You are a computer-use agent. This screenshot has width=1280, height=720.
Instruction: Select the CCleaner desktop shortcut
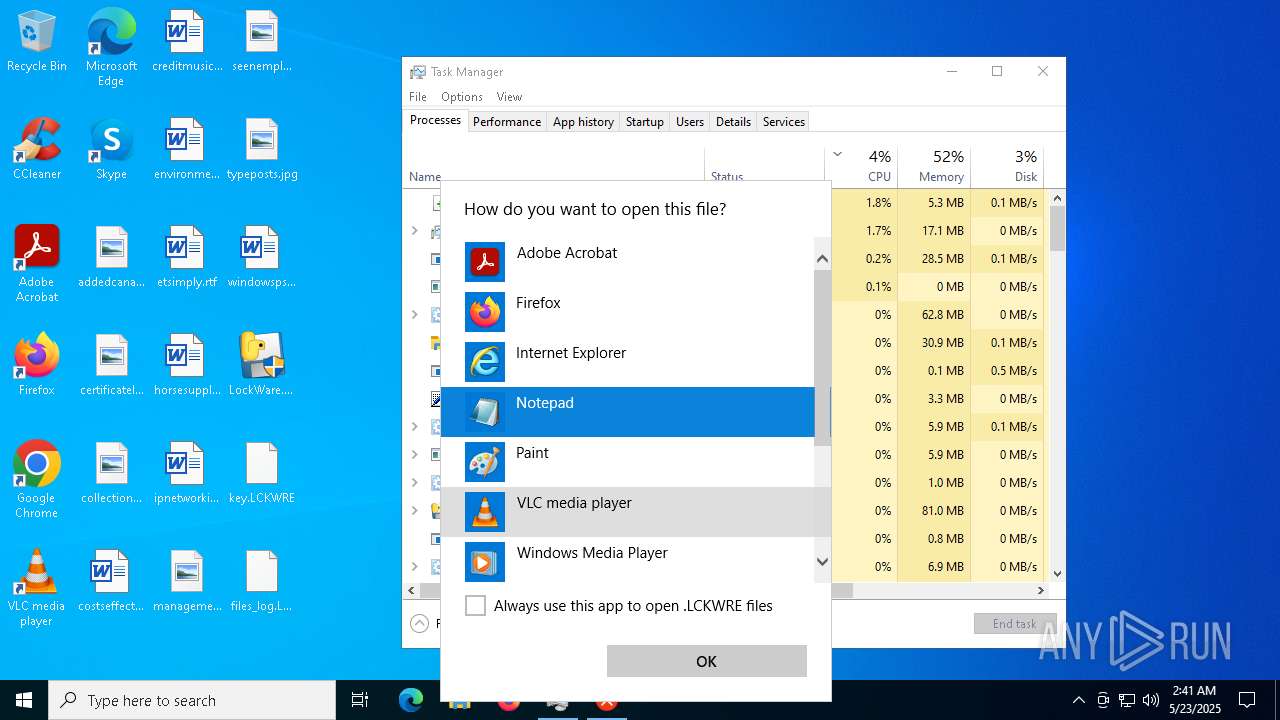tap(37, 149)
